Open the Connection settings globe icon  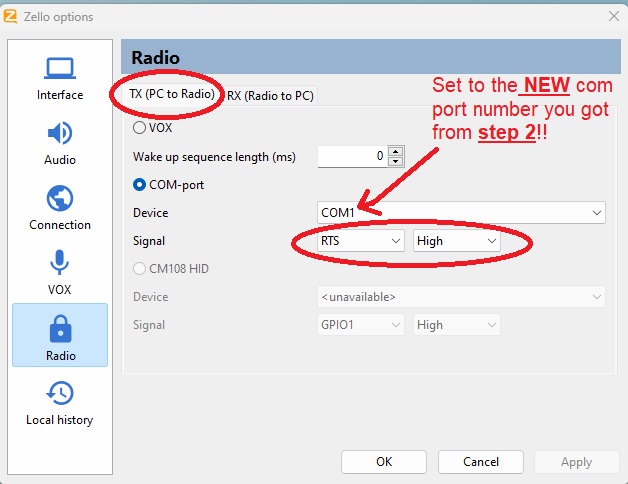point(60,198)
